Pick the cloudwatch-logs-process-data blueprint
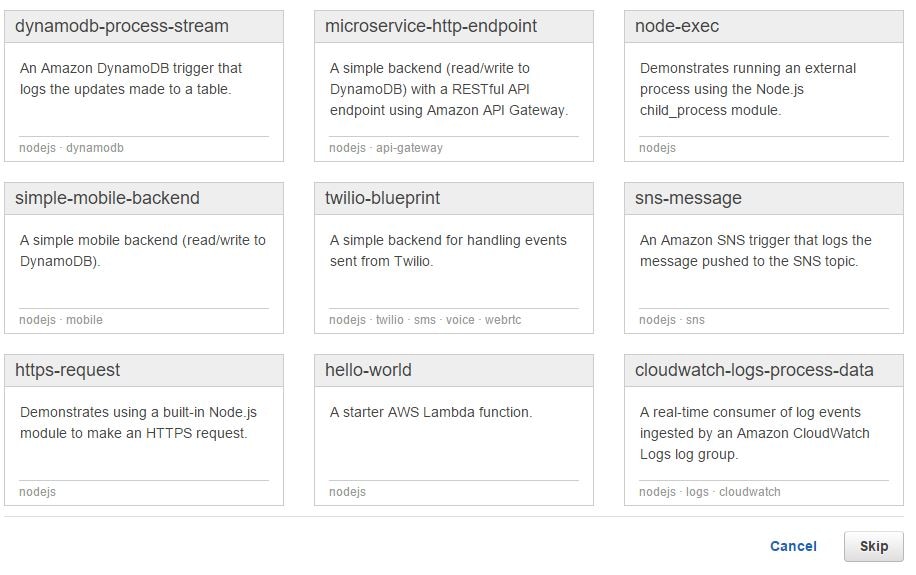The width and height of the screenshot is (916, 575). click(x=754, y=370)
